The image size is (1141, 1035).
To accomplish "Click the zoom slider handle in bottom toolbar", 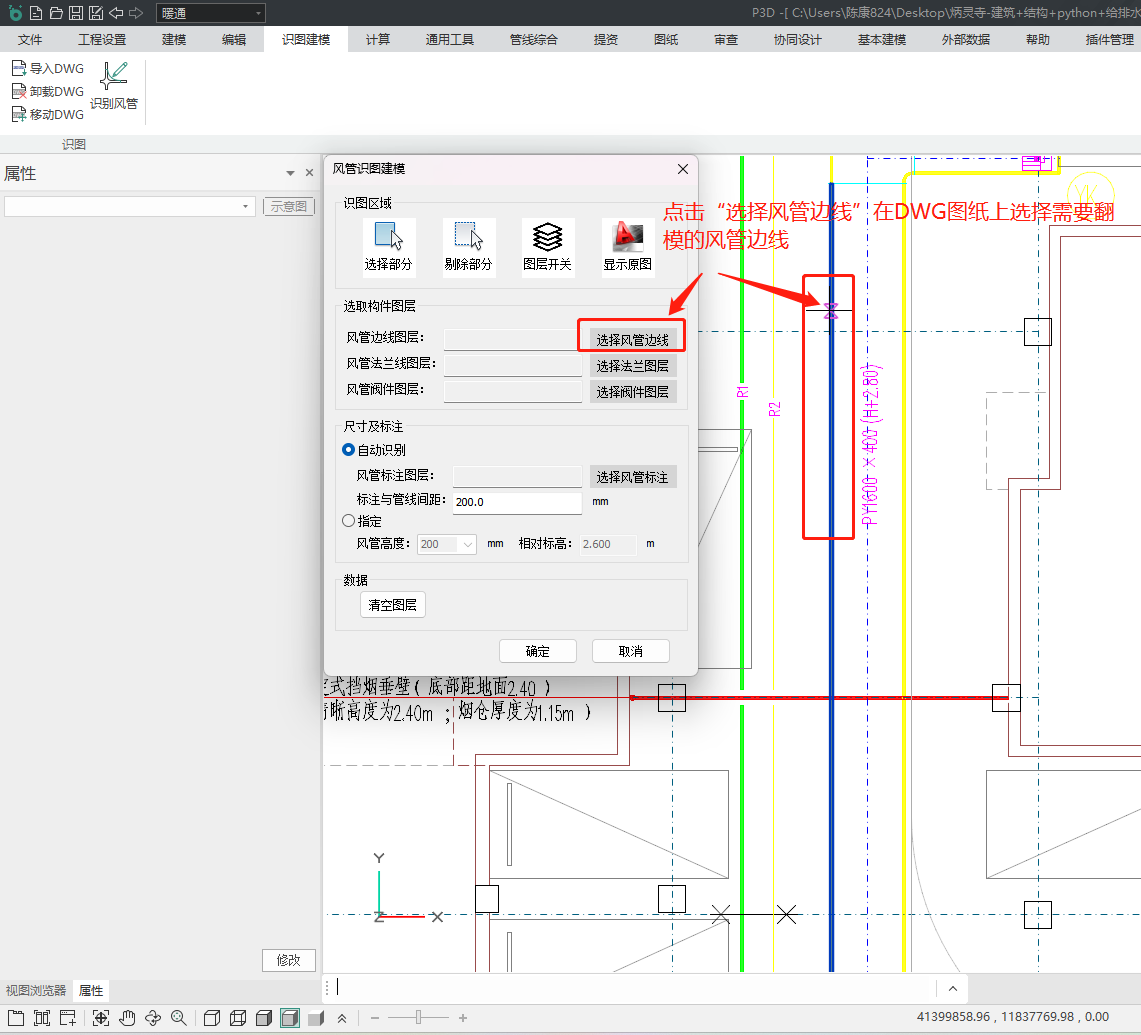I will coord(418,1018).
